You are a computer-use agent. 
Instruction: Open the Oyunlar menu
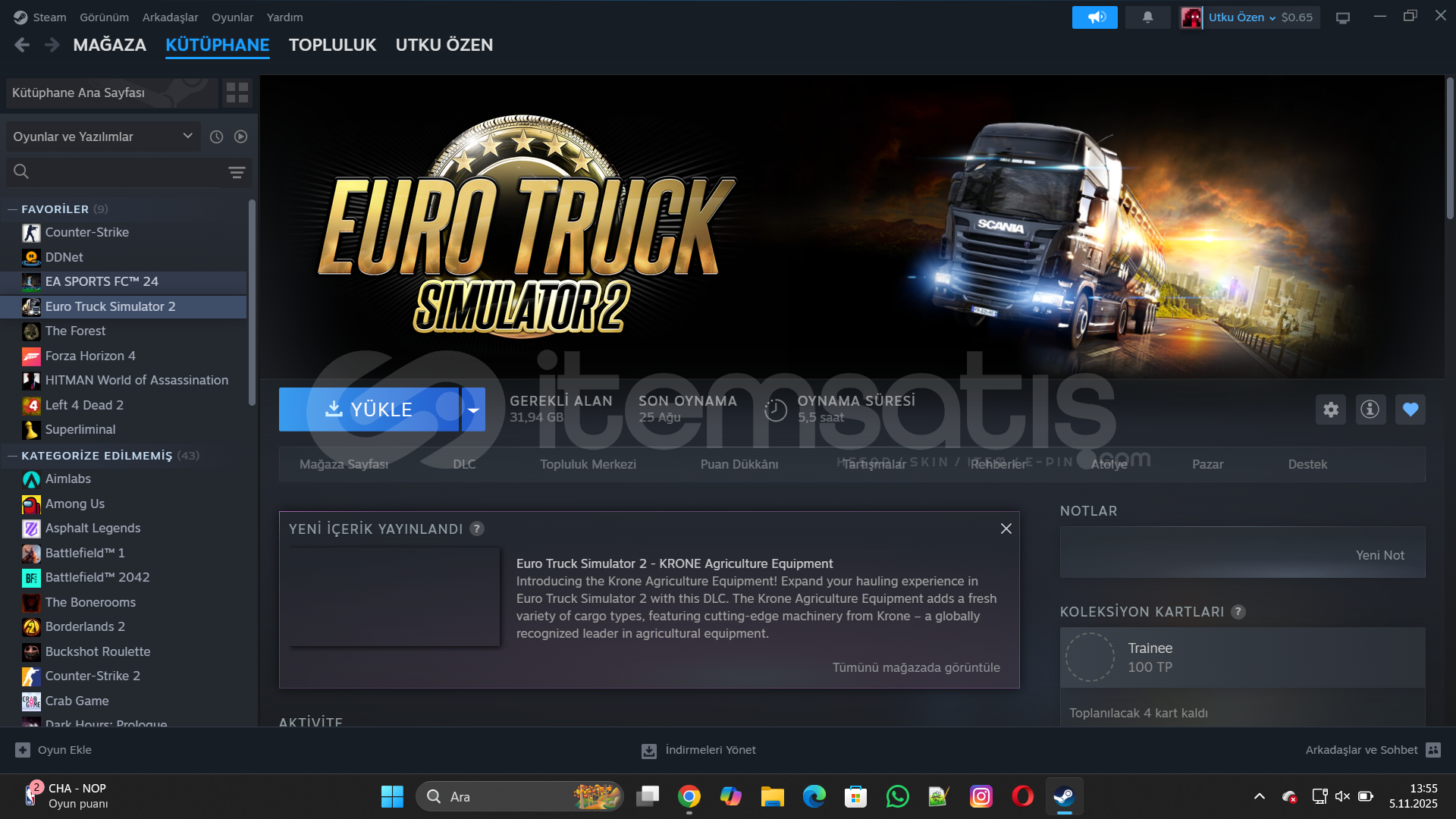pyautogui.click(x=232, y=17)
